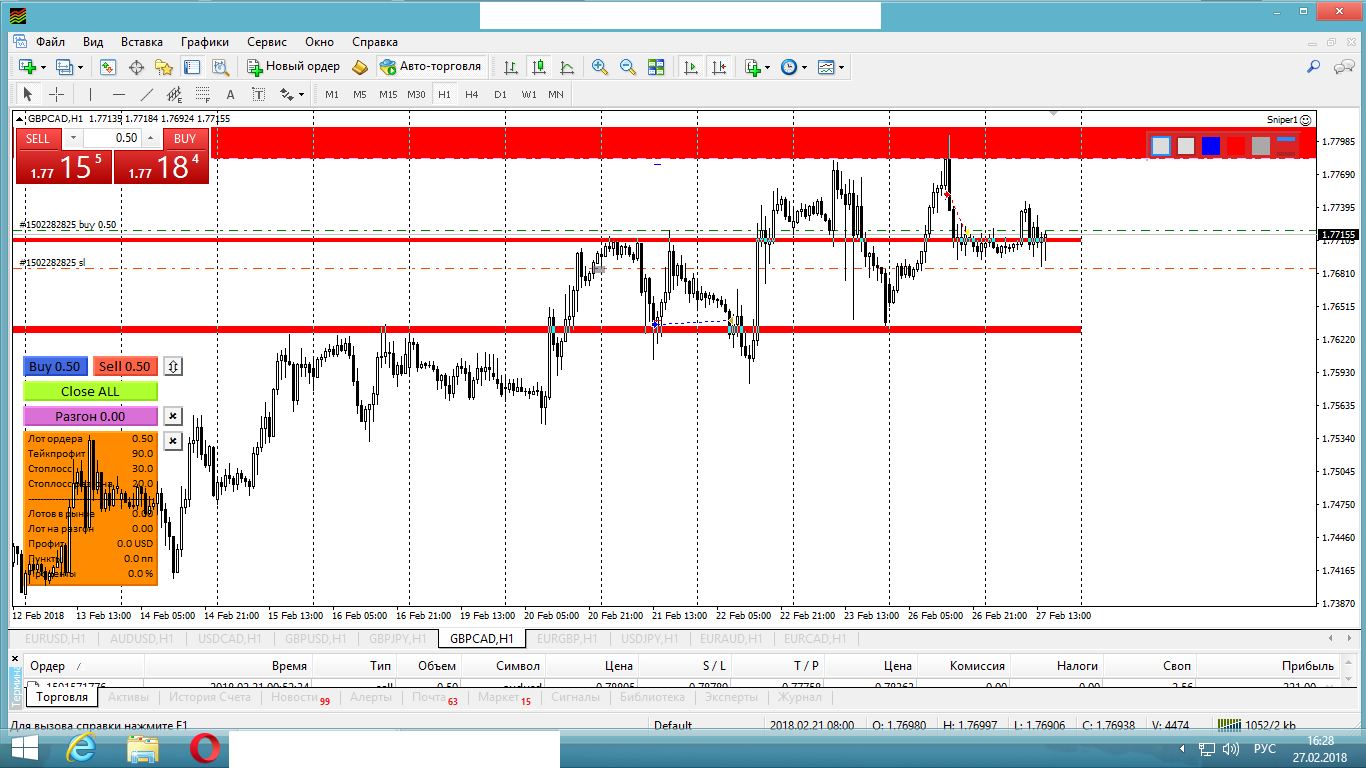This screenshot has height=768, width=1366.
Task: Click the lot volume field showing 0.50
Action: (x=113, y=138)
